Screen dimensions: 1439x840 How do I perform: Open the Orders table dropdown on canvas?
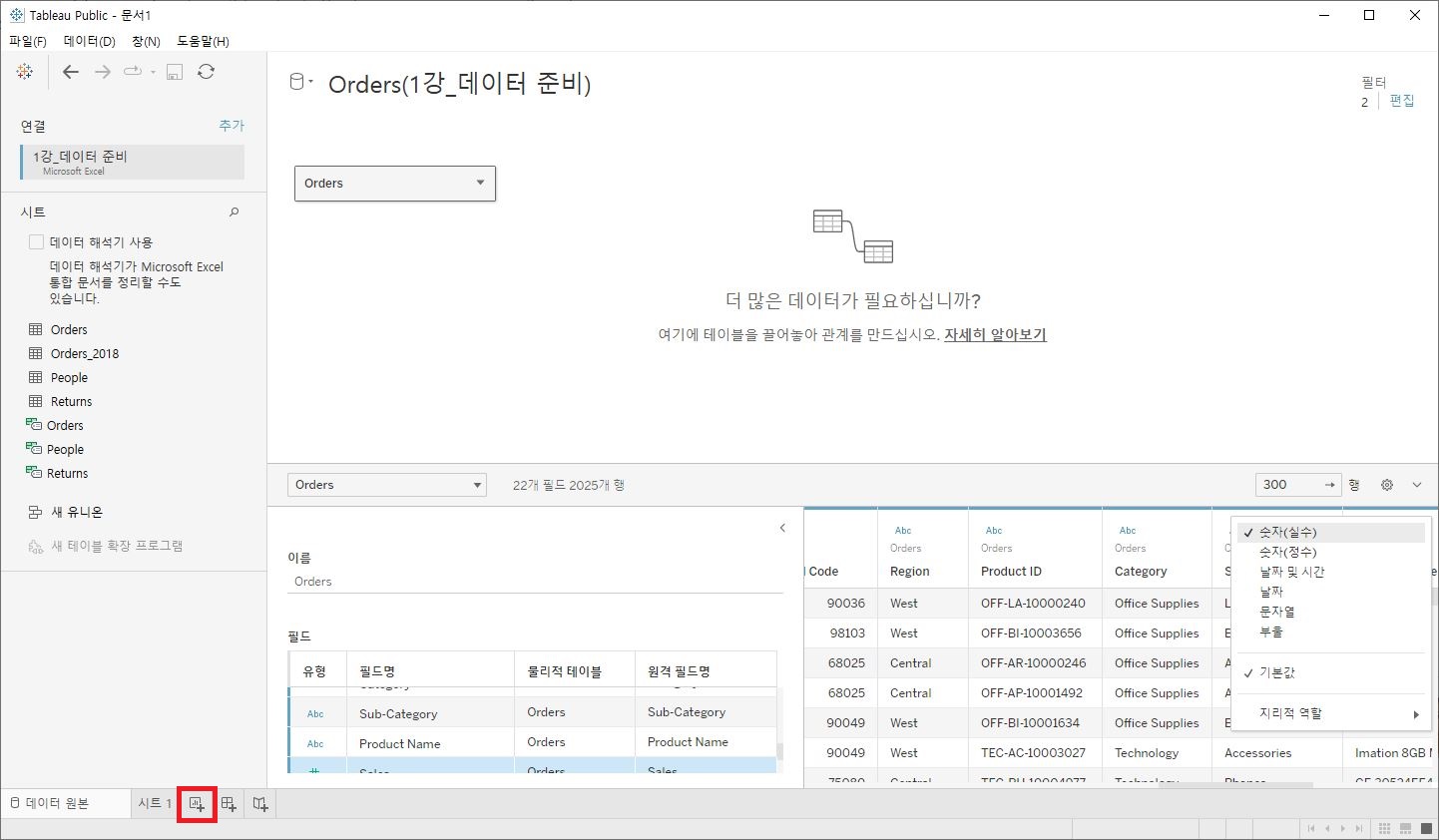click(480, 183)
